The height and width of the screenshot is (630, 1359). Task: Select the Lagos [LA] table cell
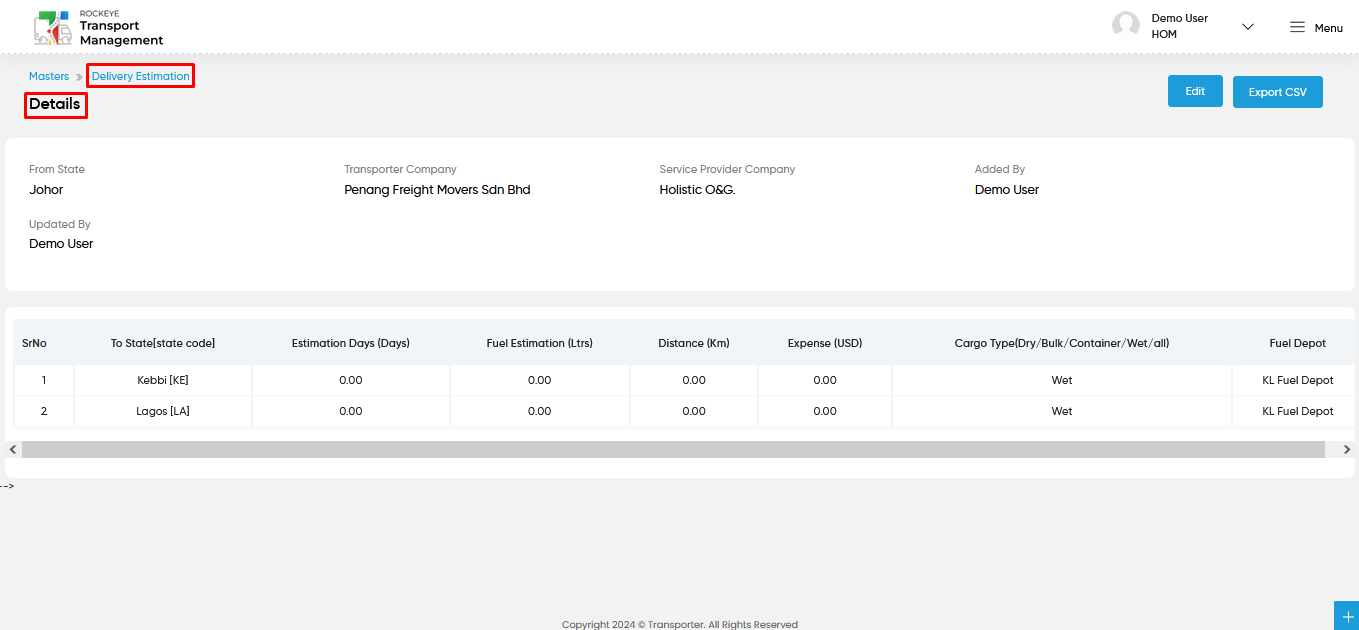pos(163,411)
